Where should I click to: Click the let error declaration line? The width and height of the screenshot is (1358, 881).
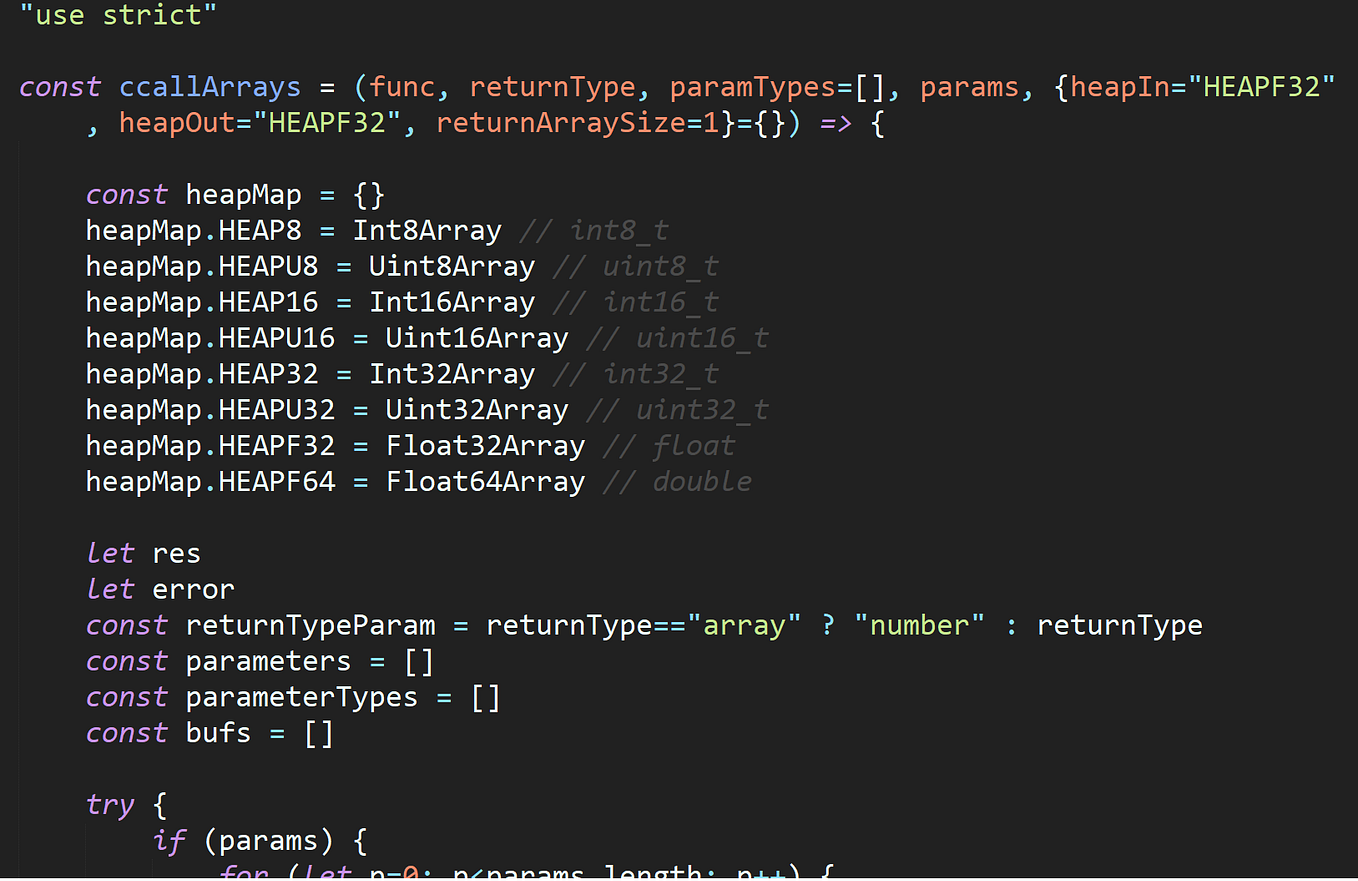[x=160, y=588]
